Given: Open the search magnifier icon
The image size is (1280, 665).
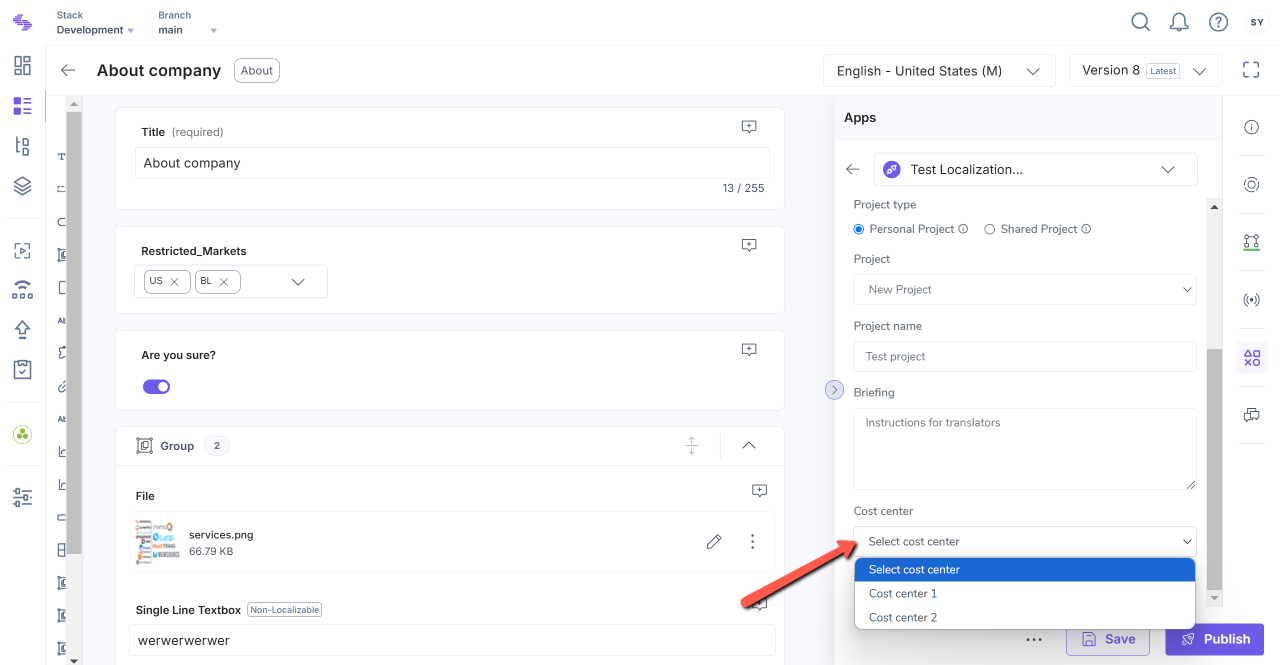Looking at the screenshot, I should tap(1140, 22).
